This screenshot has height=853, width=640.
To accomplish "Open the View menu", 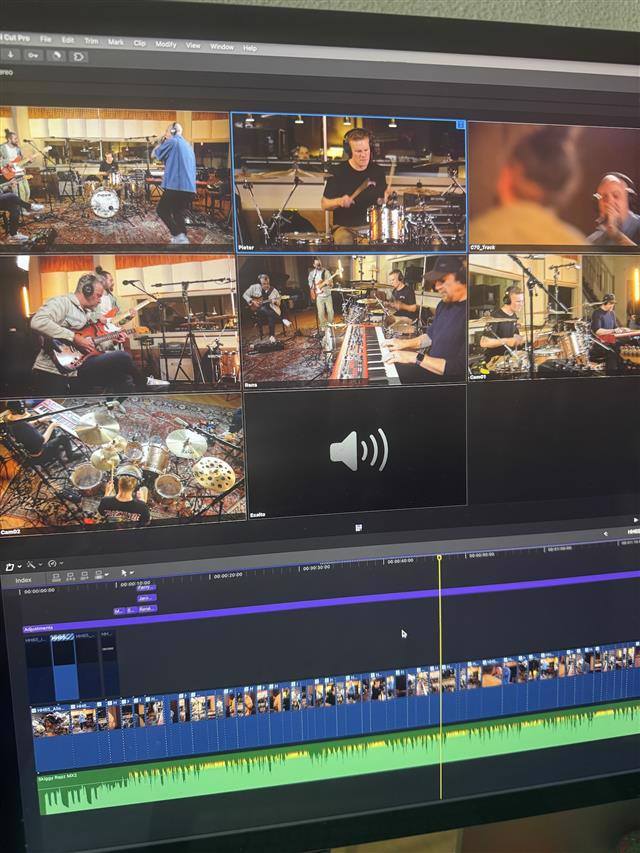I will [193, 45].
